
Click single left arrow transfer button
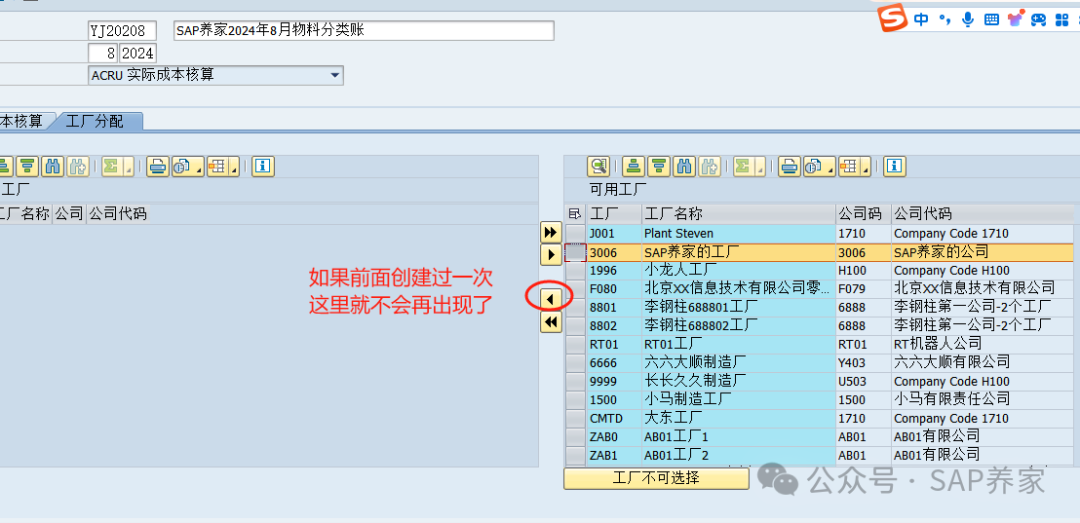point(551,298)
